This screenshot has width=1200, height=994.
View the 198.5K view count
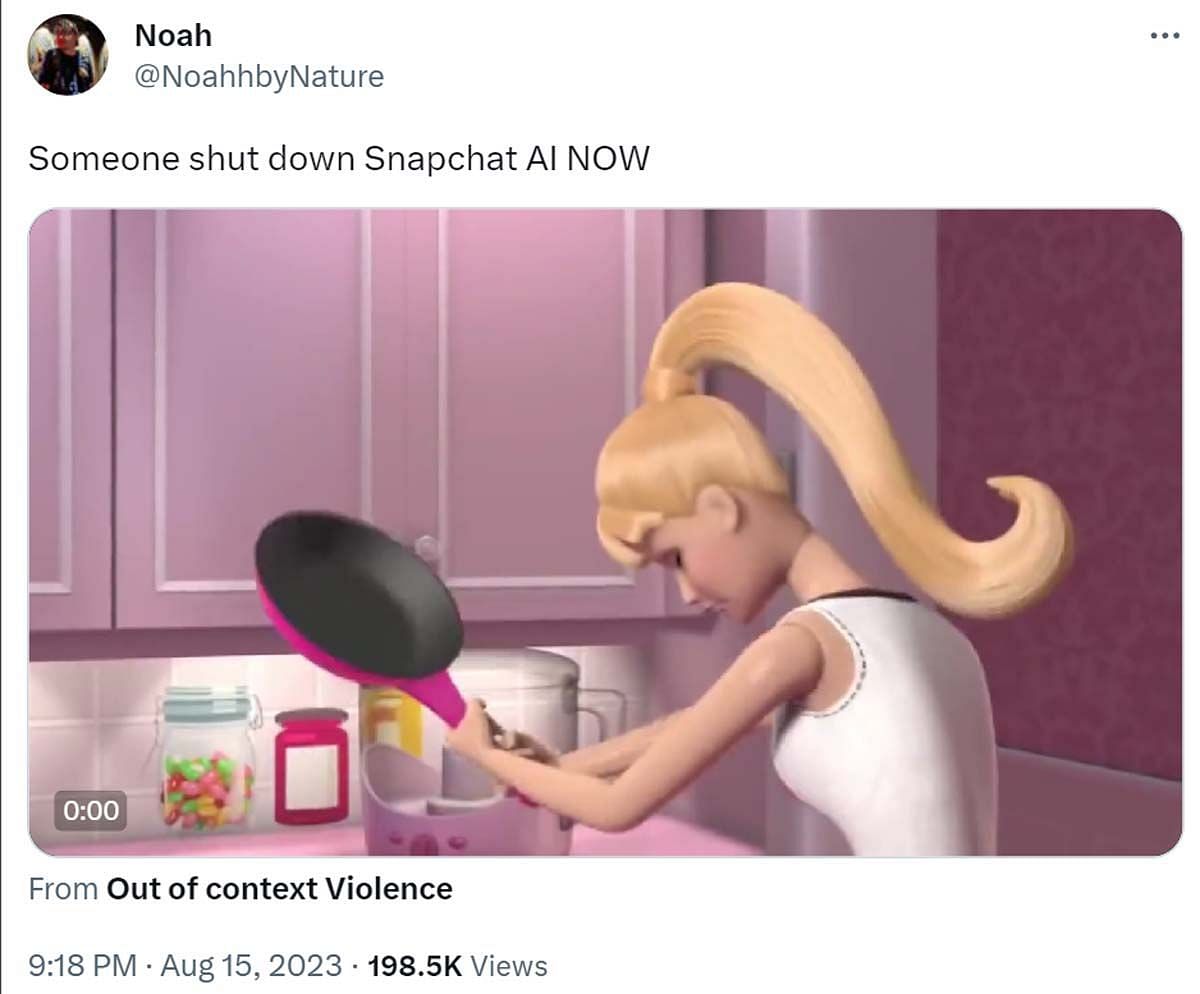tap(415, 966)
